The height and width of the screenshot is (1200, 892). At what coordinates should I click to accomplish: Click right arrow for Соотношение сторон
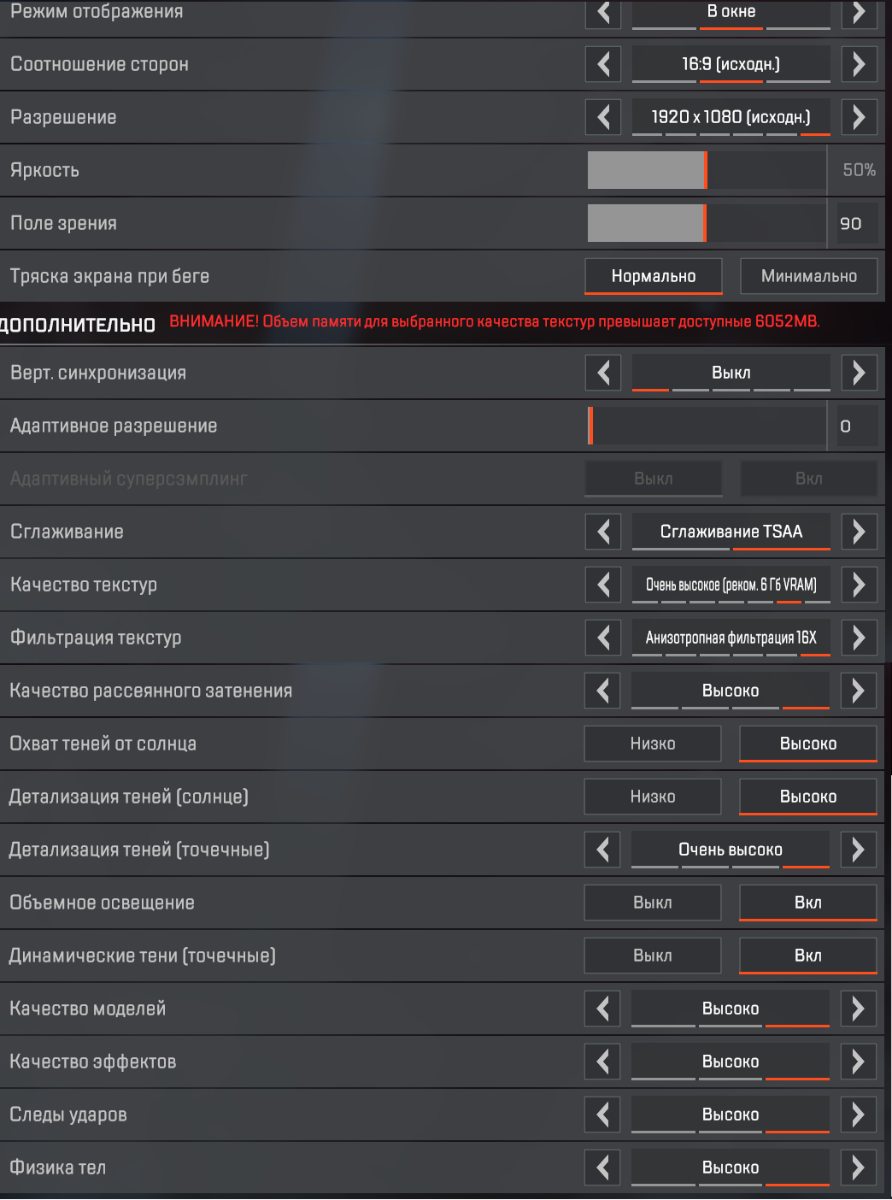858,64
